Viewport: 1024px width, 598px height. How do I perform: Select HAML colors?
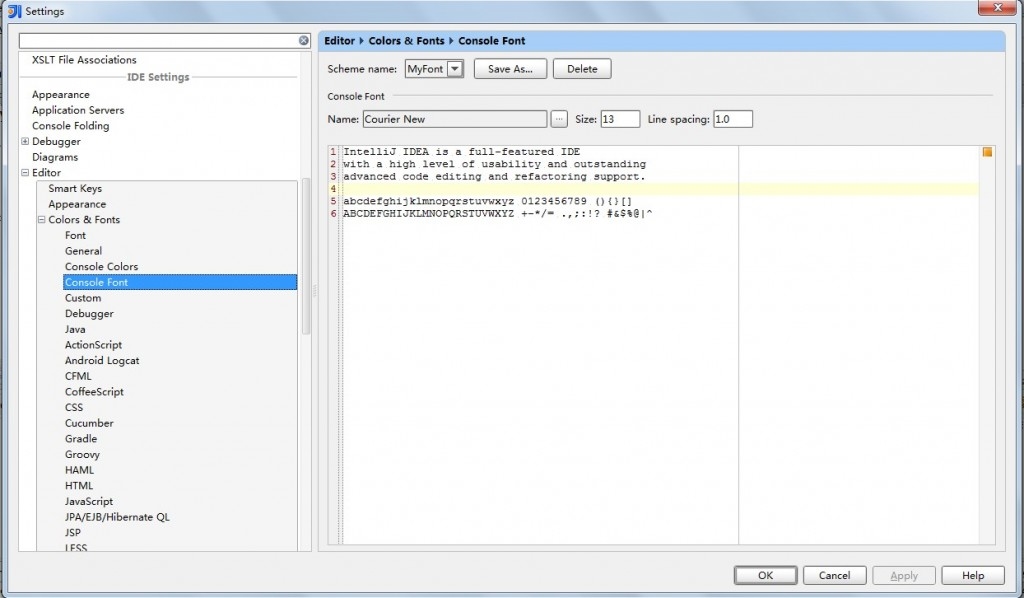click(79, 471)
